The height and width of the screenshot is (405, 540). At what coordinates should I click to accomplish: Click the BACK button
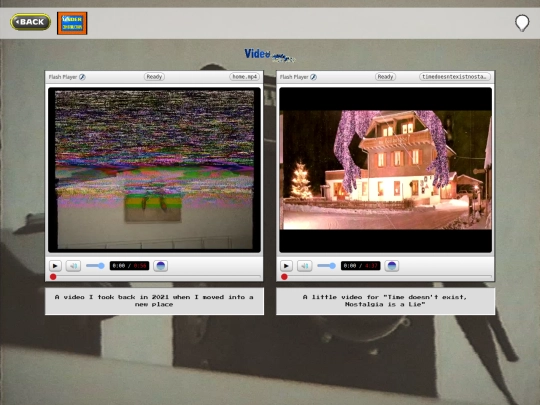click(31, 22)
